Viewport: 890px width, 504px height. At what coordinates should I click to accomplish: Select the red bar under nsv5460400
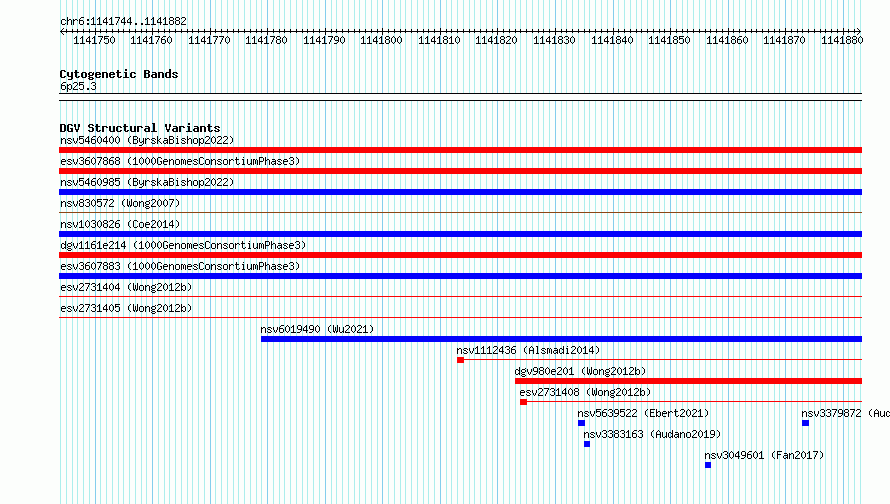tap(460, 150)
